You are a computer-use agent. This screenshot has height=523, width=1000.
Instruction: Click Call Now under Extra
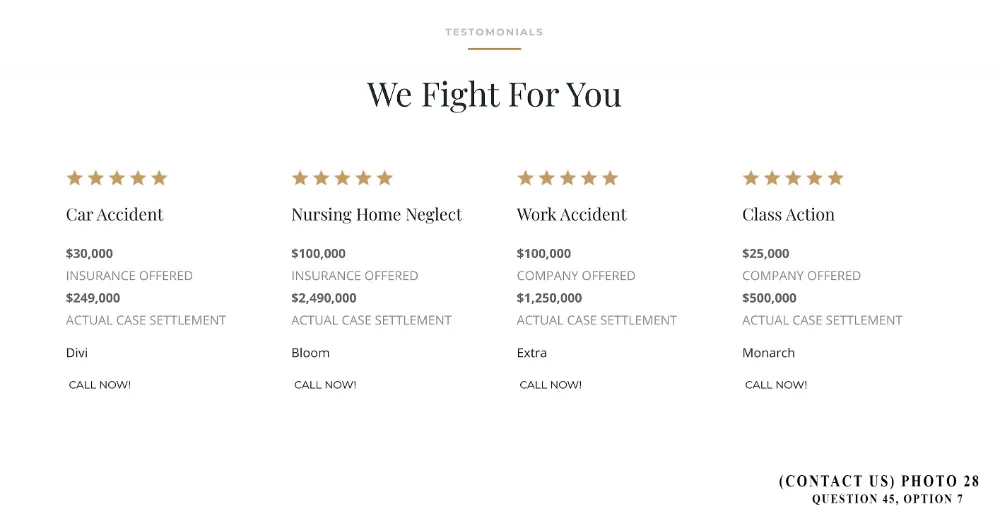(x=550, y=385)
